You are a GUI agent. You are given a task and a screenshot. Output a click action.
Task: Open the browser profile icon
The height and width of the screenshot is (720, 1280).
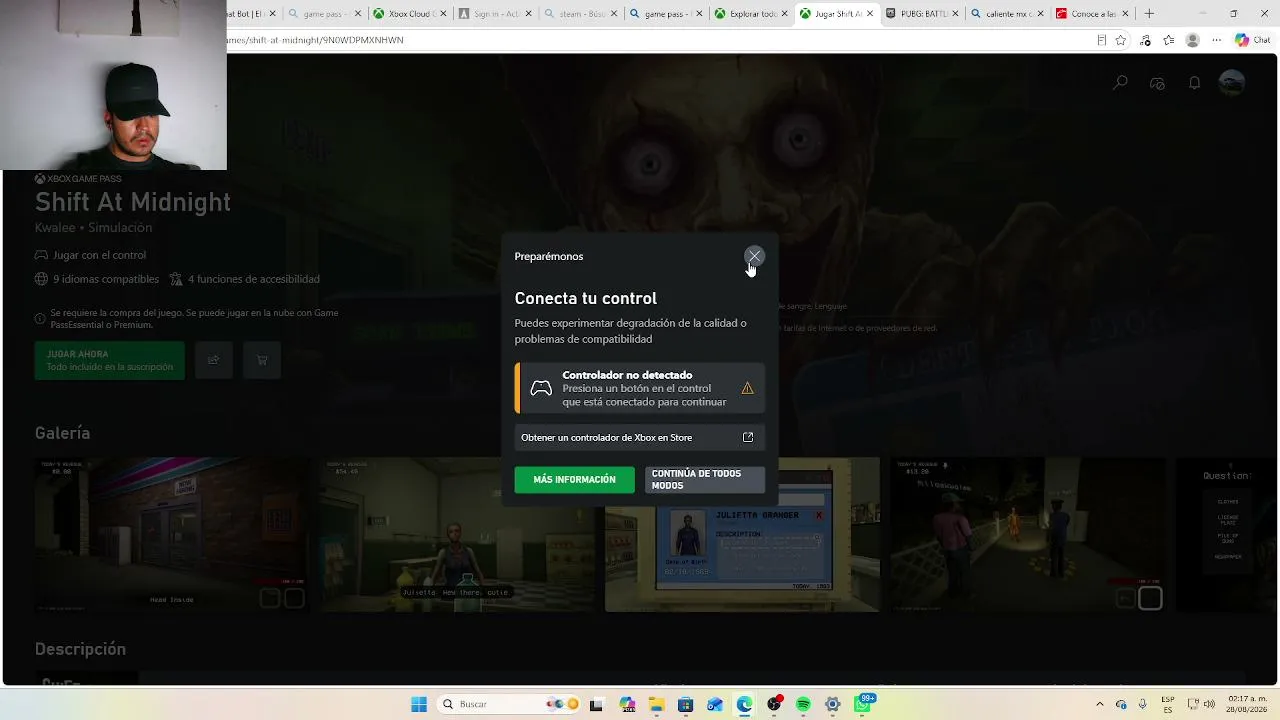point(1192,40)
